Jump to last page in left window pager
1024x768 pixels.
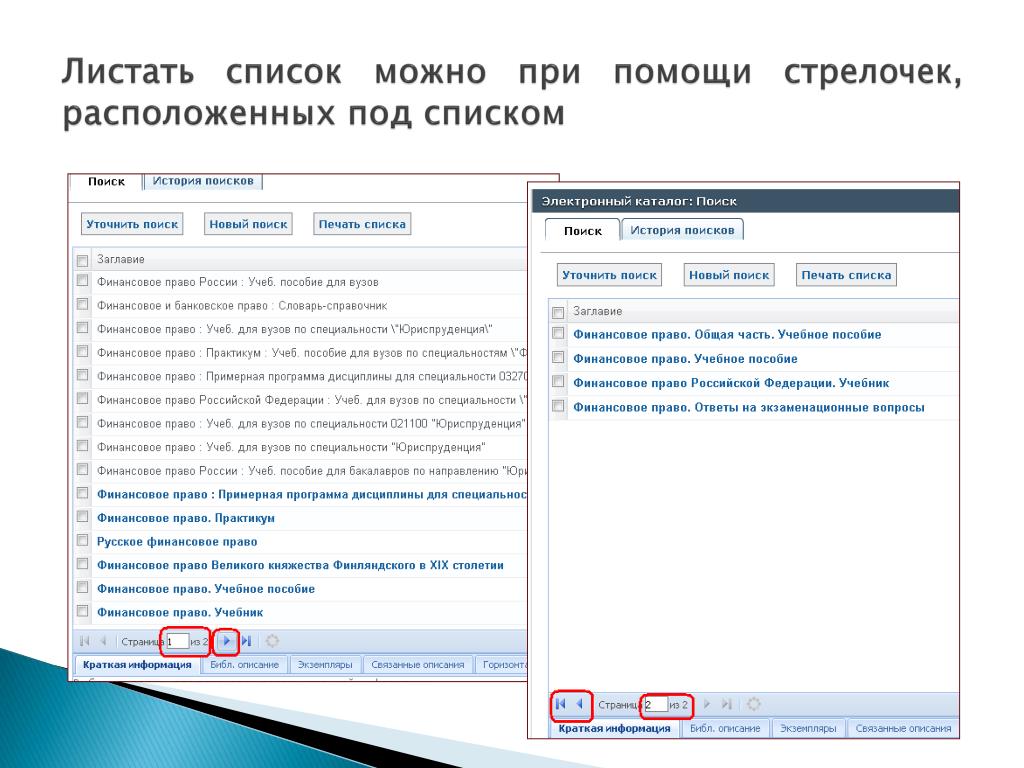(246, 641)
